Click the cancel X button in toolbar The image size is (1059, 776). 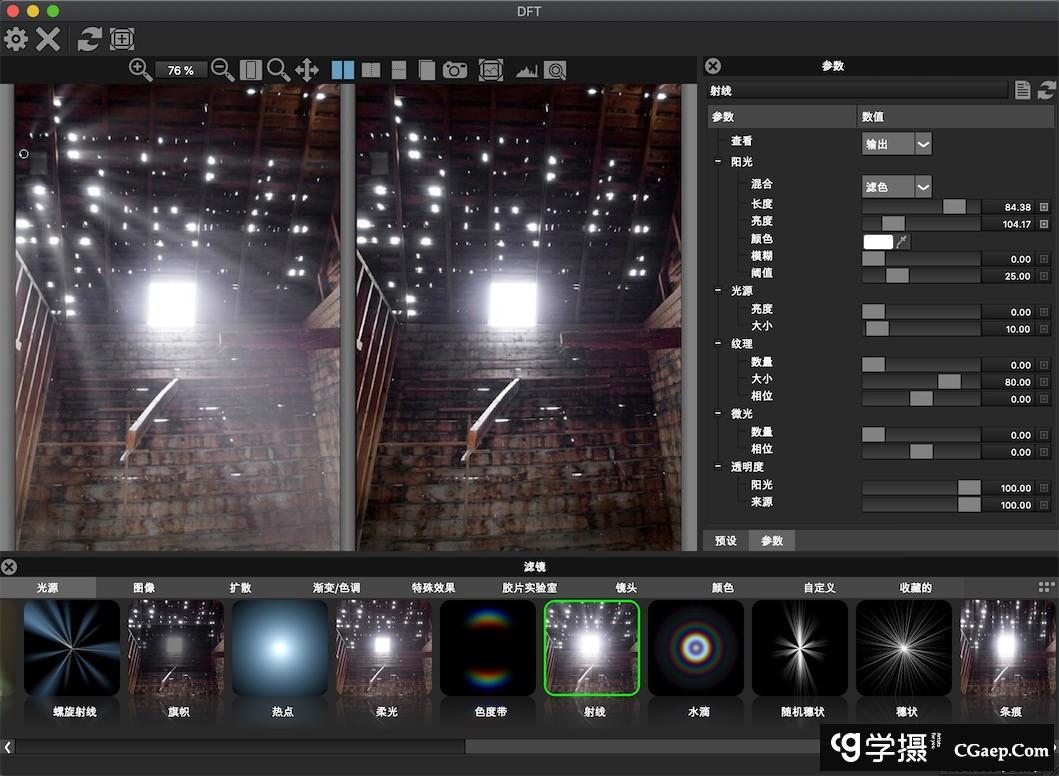48,40
